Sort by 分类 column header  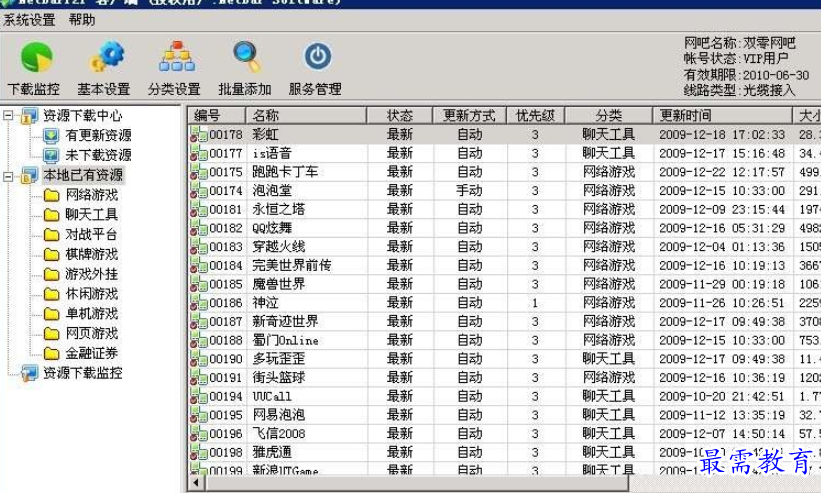click(x=609, y=115)
